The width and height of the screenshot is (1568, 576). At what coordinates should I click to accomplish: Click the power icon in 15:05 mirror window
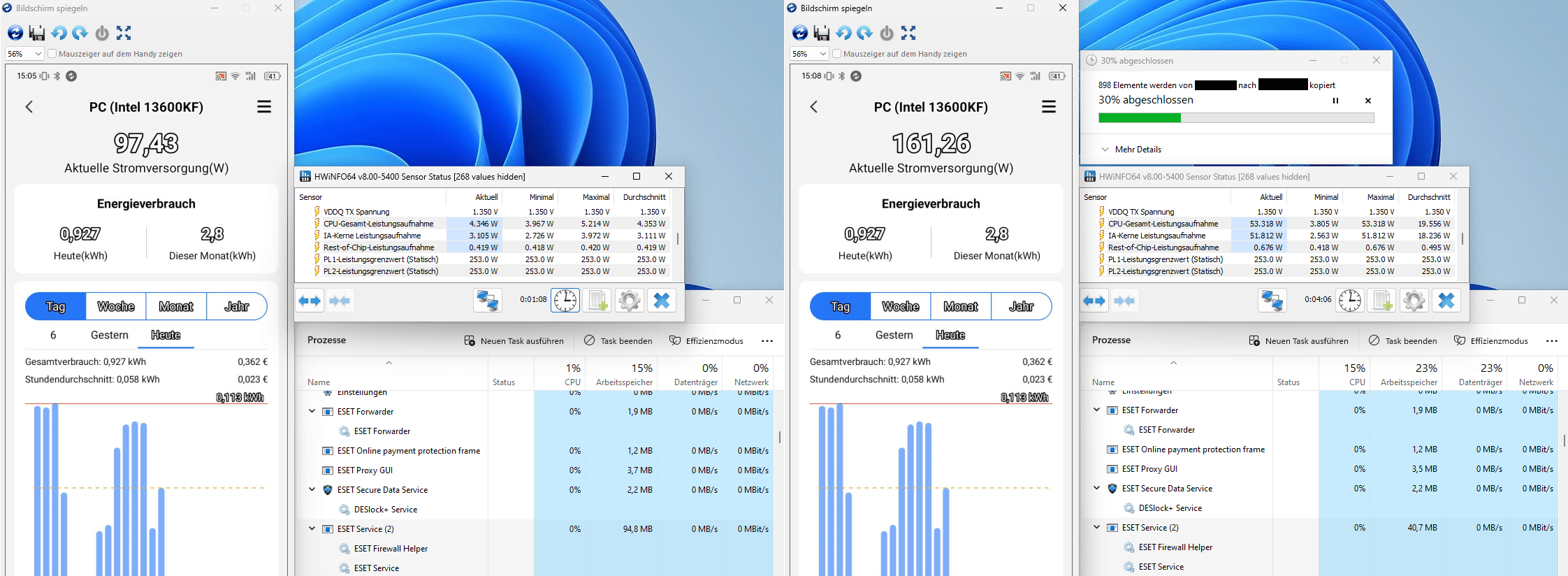(x=102, y=33)
